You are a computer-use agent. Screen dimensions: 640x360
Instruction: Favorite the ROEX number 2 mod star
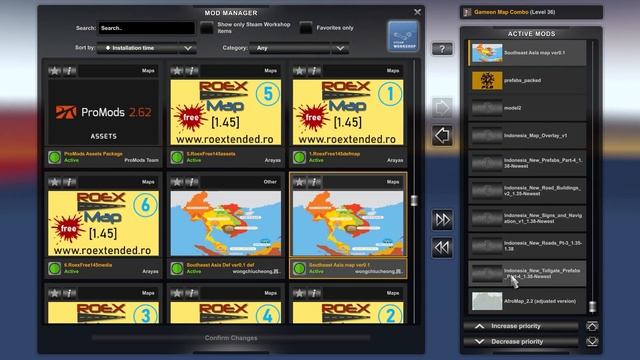[x=299, y=293]
